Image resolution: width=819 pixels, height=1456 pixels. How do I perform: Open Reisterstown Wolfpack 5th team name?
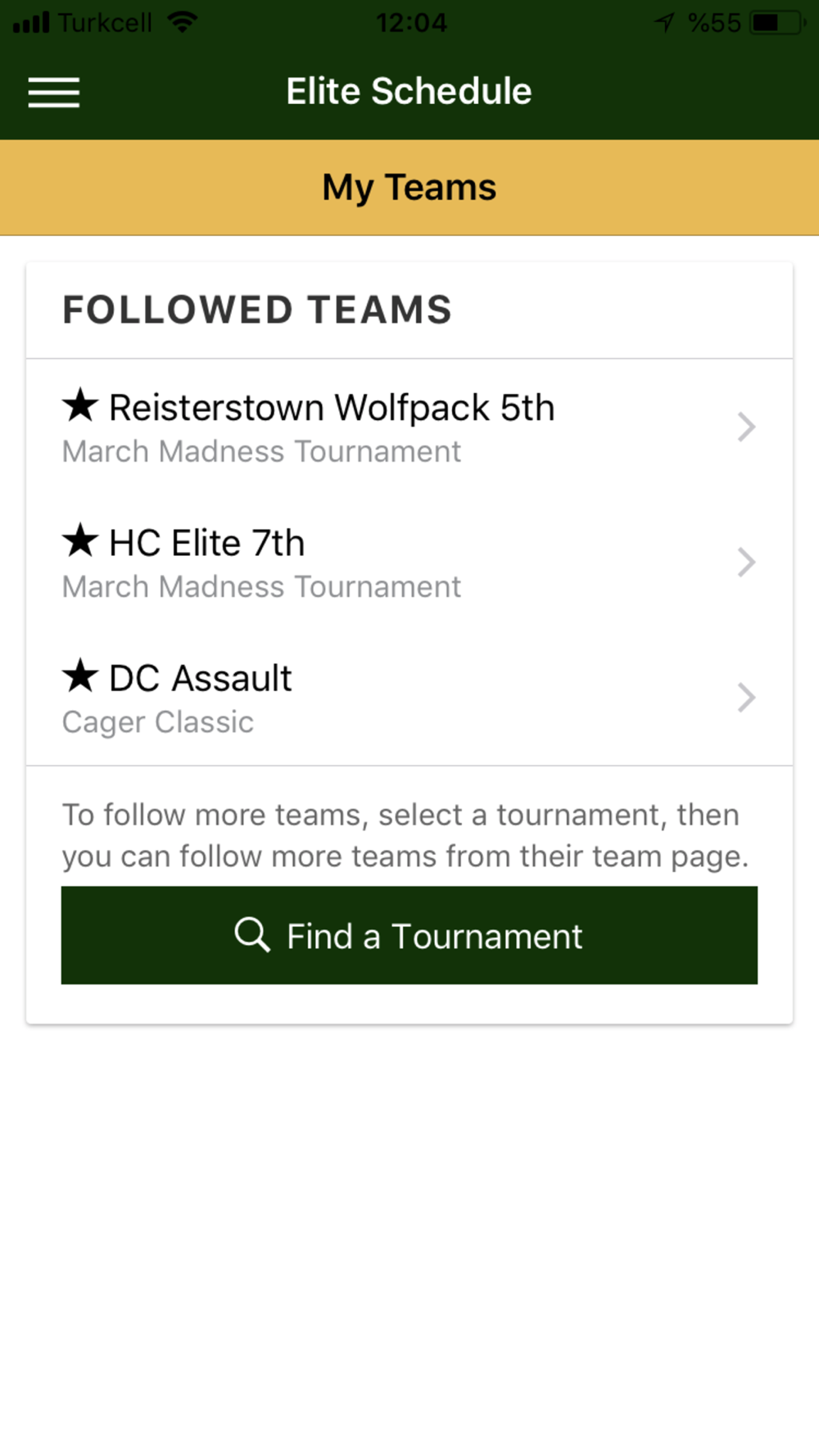[x=332, y=408]
